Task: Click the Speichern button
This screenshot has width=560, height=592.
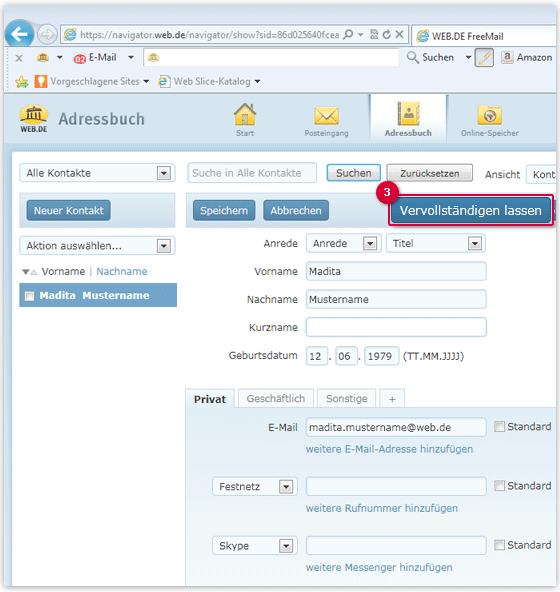Action: point(224,210)
